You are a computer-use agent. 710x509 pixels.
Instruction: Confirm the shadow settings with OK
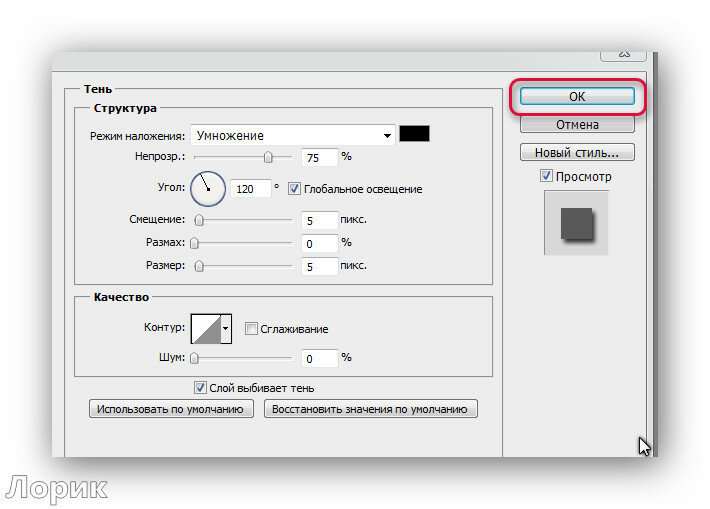pyautogui.click(x=577, y=96)
